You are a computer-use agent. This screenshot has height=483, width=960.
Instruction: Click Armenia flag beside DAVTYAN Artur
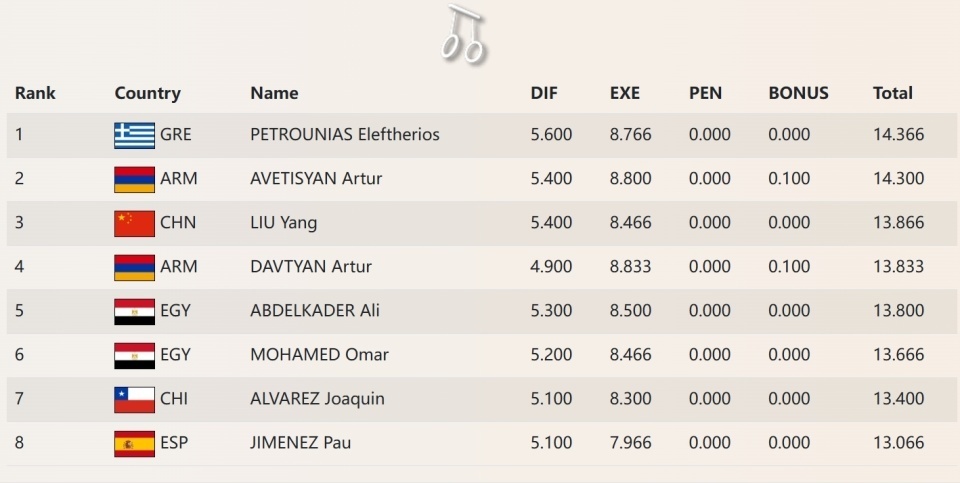134,267
